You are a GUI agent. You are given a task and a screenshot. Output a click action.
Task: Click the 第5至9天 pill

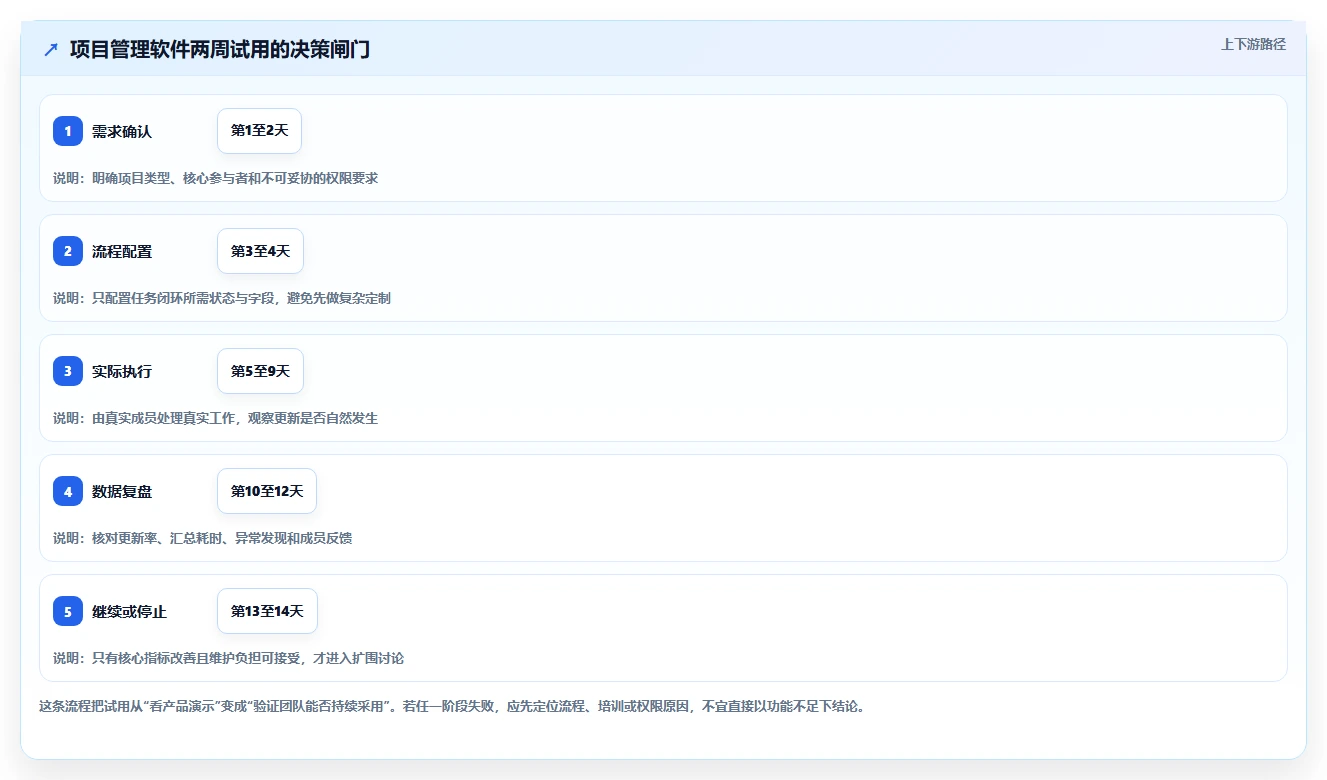click(x=260, y=371)
